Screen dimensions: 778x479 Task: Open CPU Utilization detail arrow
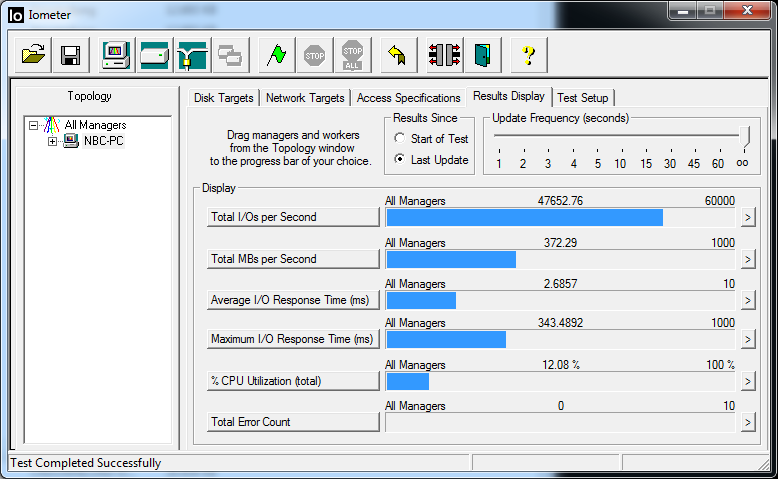[x=748, y=381]
